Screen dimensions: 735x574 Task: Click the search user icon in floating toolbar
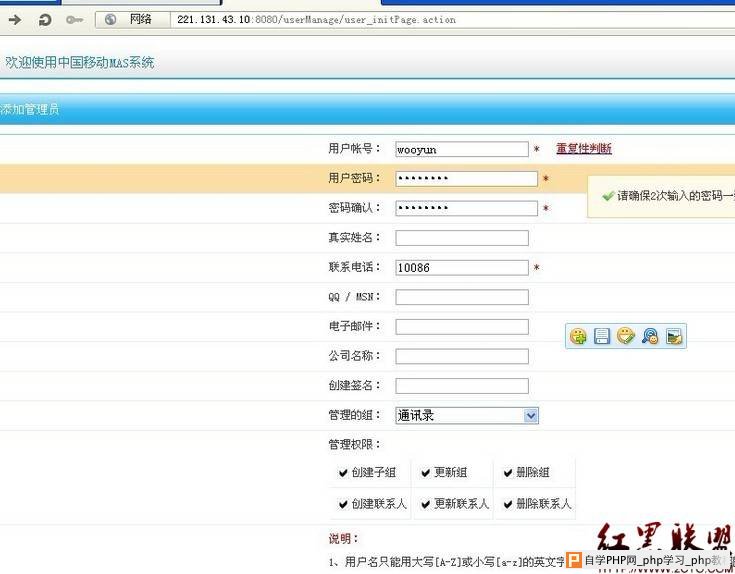click(x=650, y=336)
